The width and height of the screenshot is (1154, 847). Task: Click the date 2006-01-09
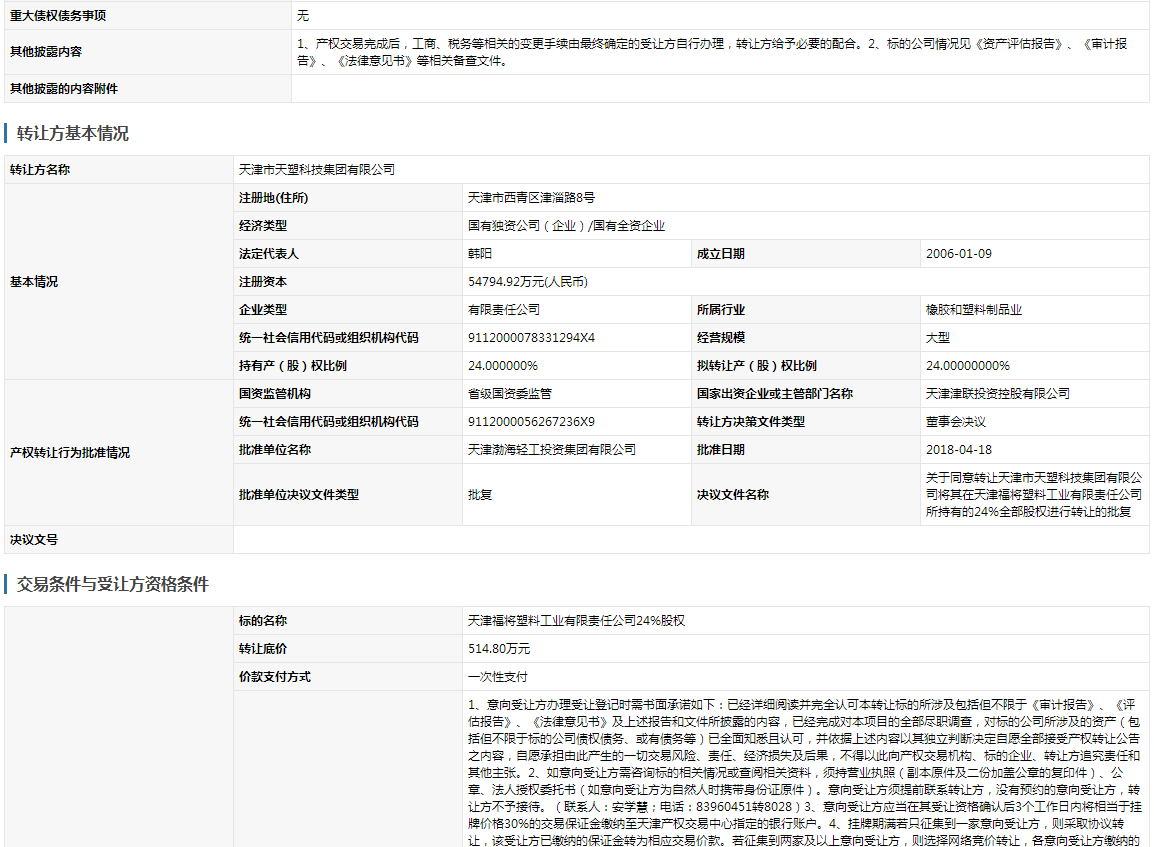pyautogui.click(x=959, y=253)
